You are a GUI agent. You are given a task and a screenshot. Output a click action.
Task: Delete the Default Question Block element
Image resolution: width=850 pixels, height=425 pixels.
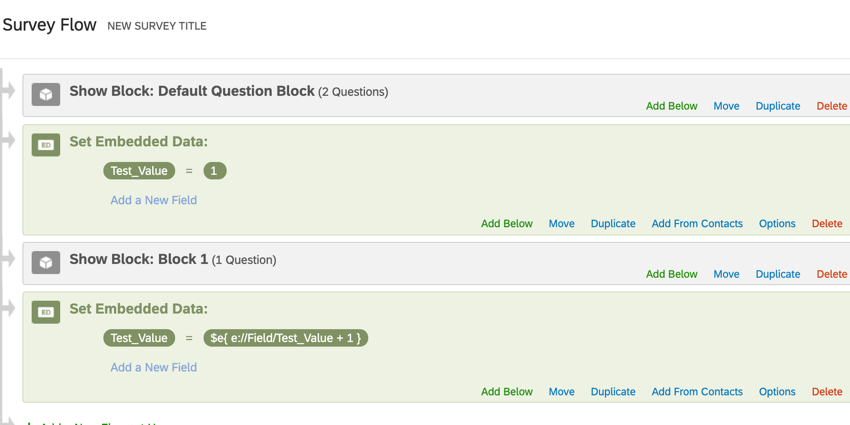(x=831, y=106)
